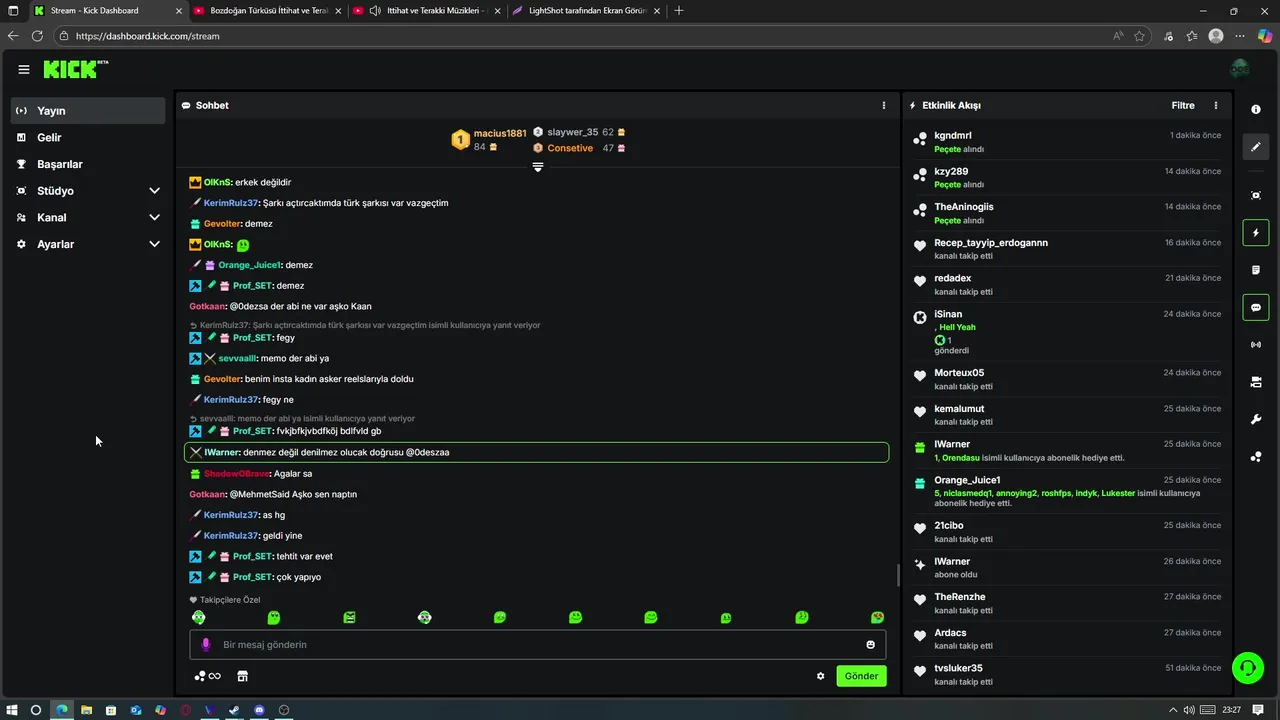The width and height of the screenshot is (1280, 720).
Task: Click the Recep_tayyip_erdogannn follow entry
Action: click(x=1069, y=249)
